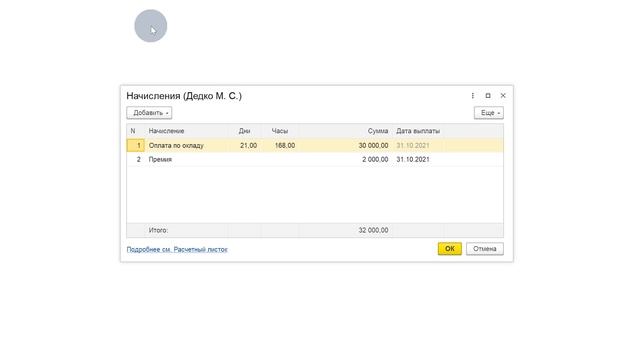The height and width of the screenshot is (360, 640).
Task: Select the 2 000,00 bonus amount cell
Action: coord(375,159)
